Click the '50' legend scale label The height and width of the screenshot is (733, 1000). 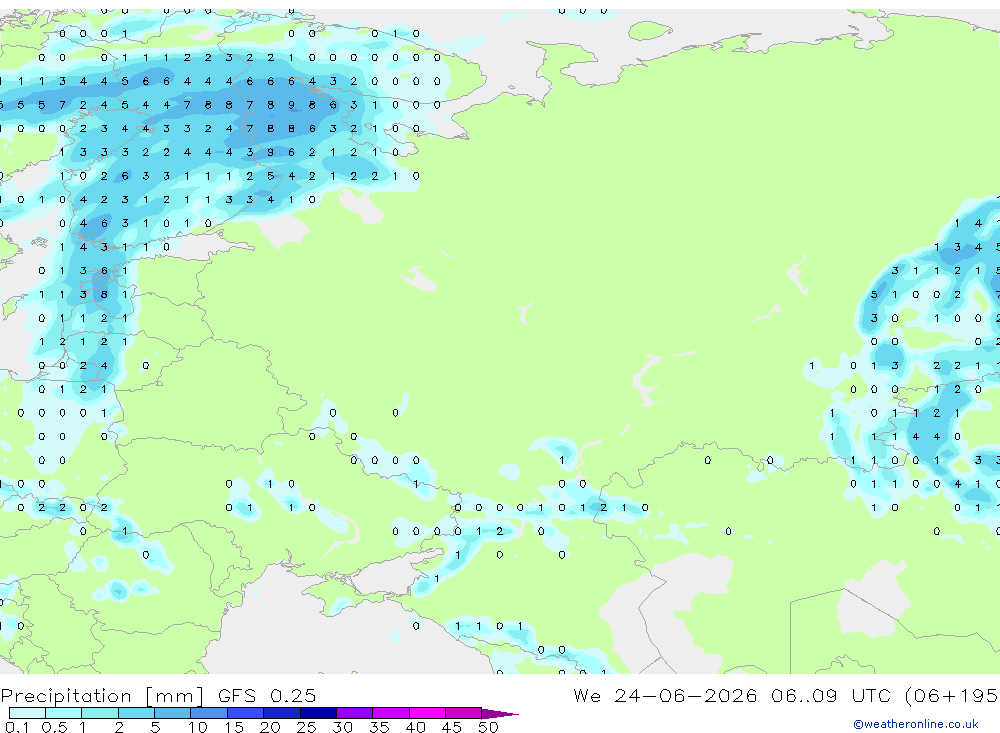pos(489,727)
